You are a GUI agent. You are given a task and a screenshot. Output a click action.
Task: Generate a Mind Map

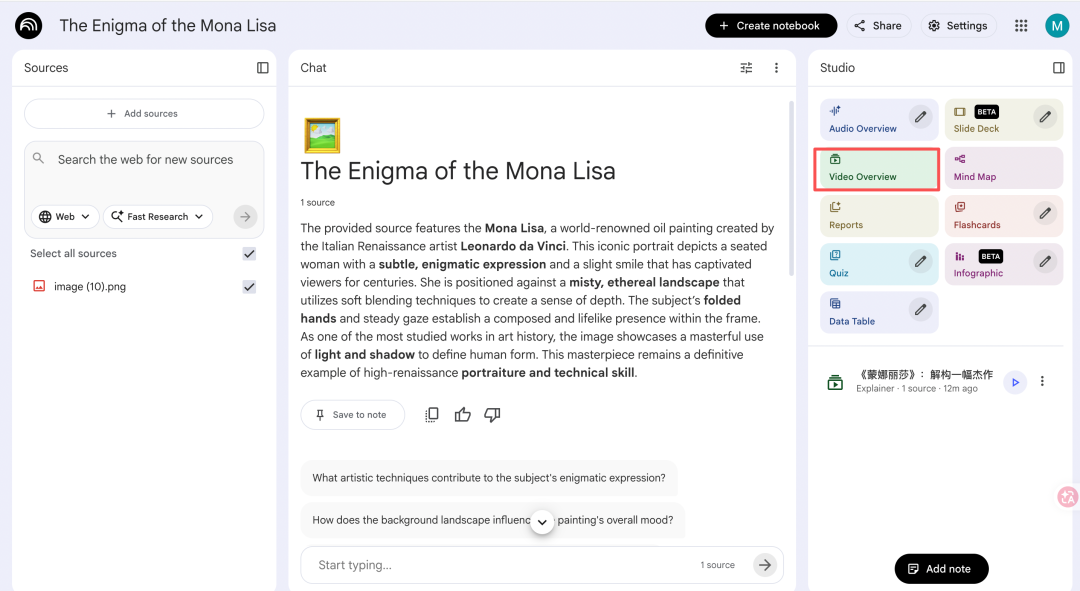click(x=1004, y=168)
